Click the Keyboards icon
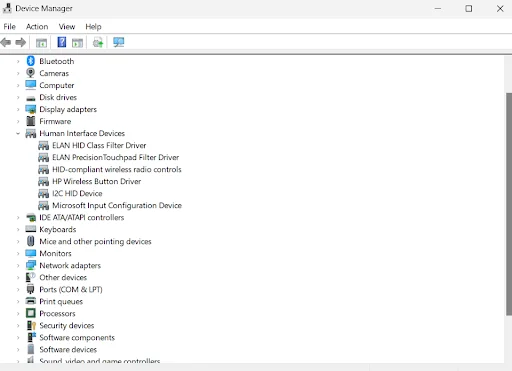 click(x=31, y=229)
